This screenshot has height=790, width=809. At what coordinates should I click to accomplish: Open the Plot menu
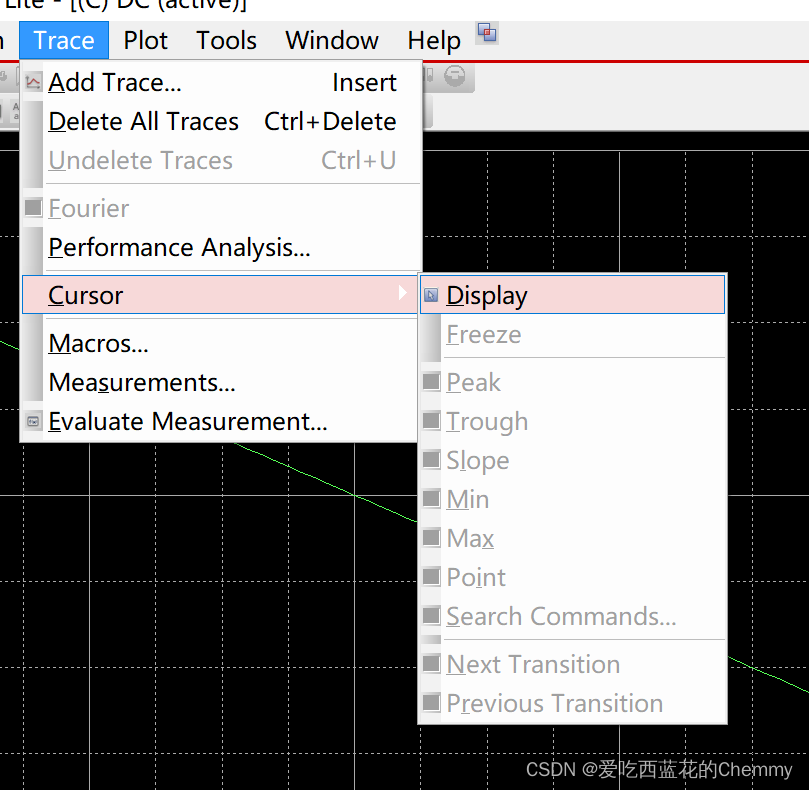tap(146, 41)
